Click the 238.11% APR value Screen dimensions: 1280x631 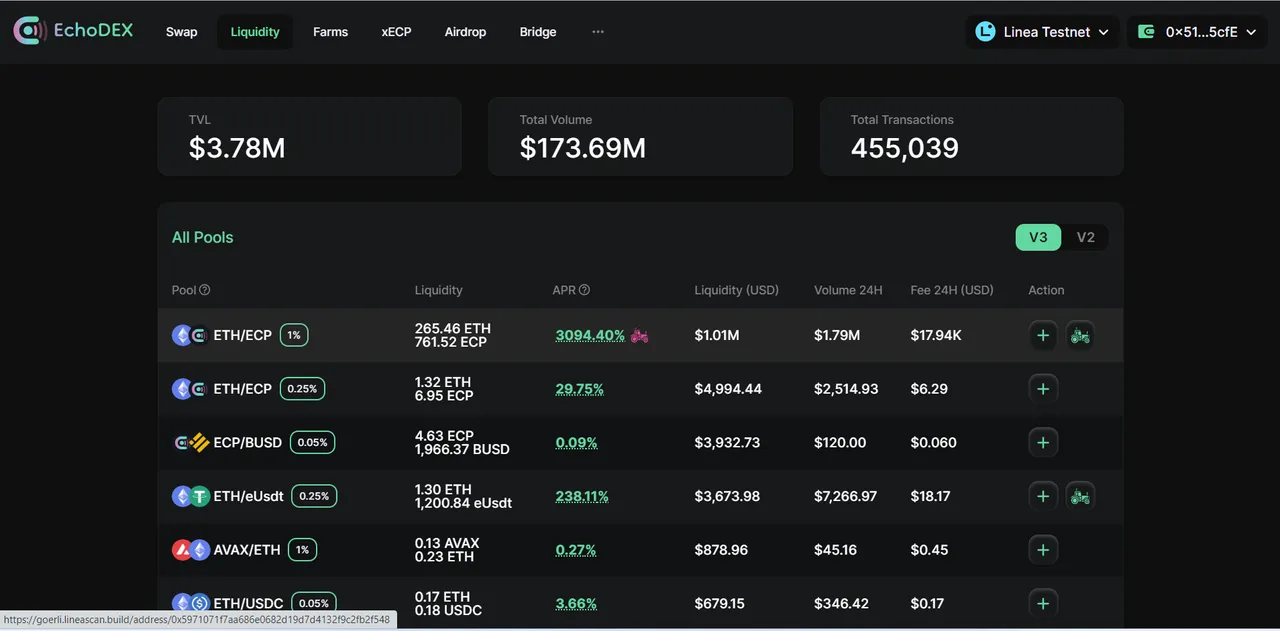pyautogui.click(x=582, y=496)
